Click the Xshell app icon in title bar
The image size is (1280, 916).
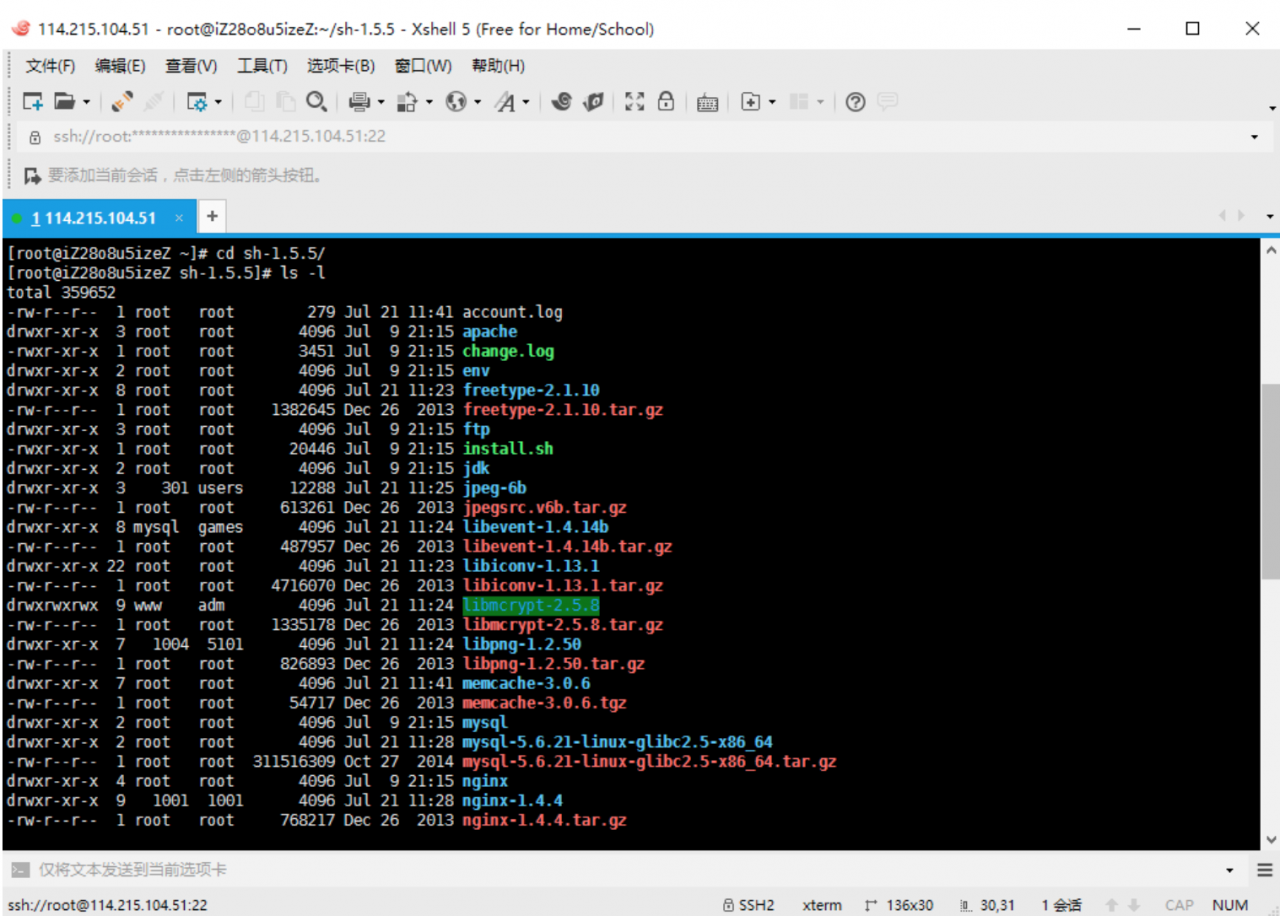coord(20,29)
